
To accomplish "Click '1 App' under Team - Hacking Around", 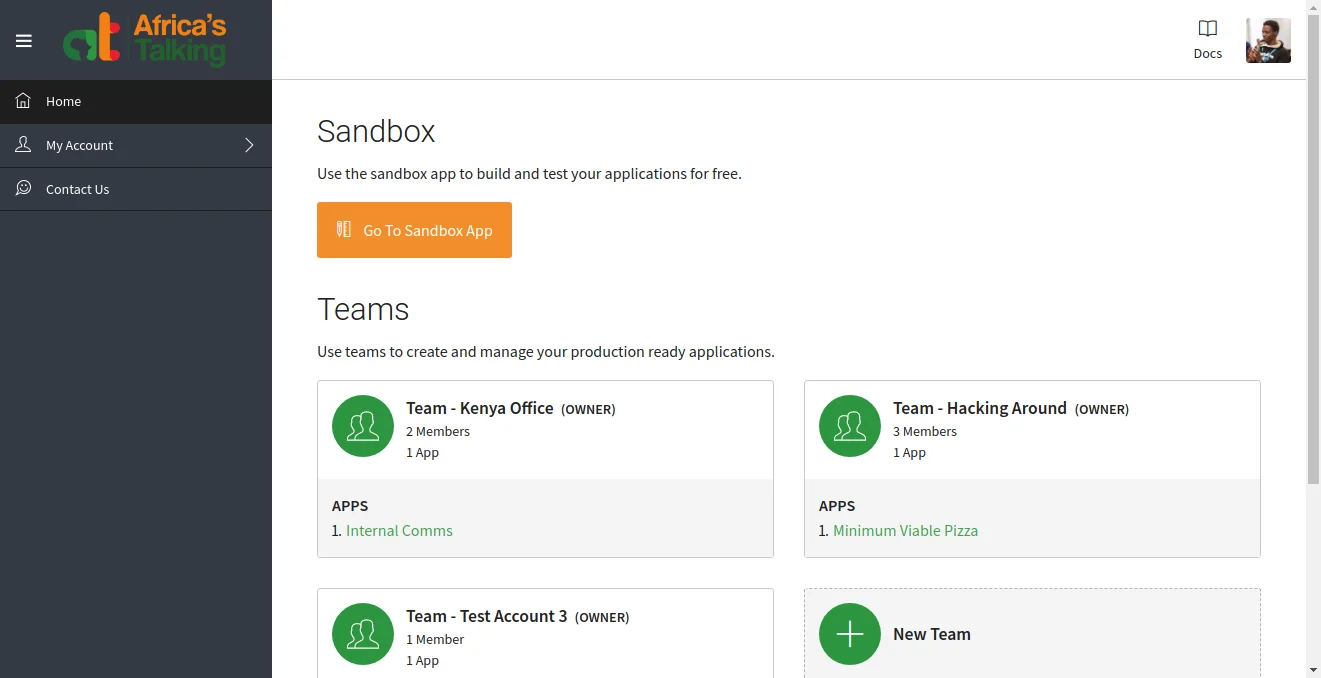I will coord(909,453).
